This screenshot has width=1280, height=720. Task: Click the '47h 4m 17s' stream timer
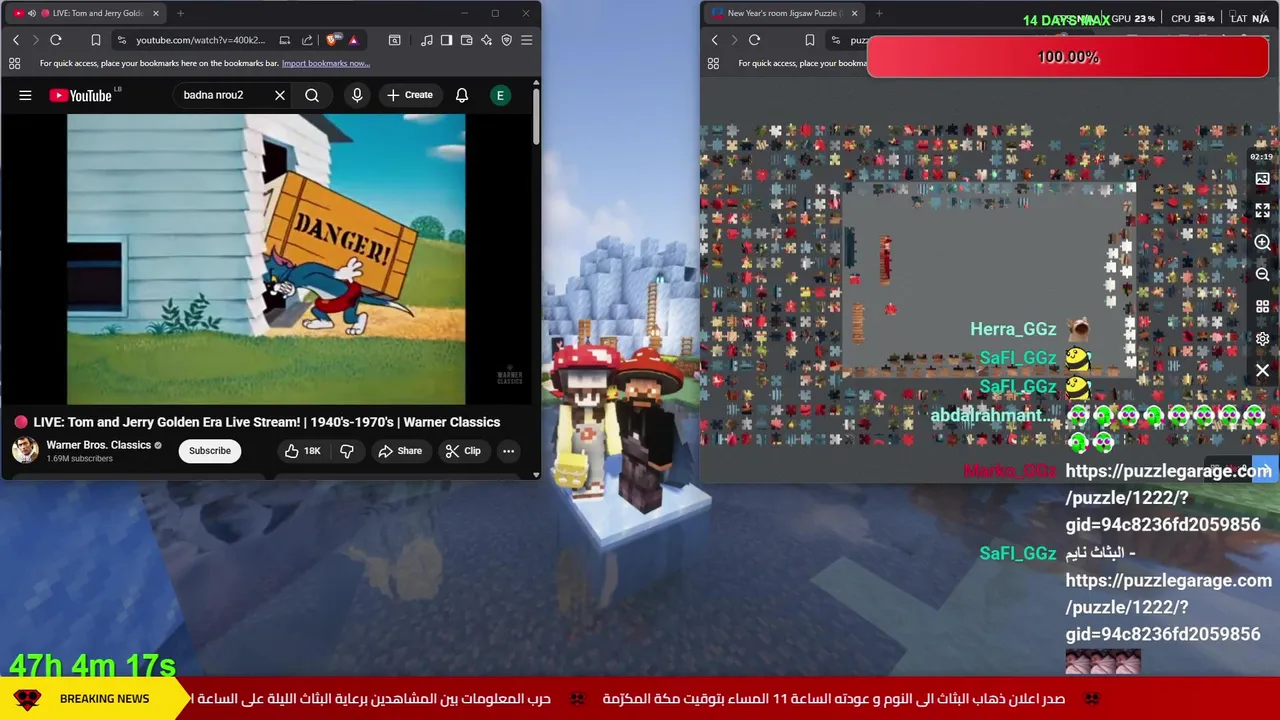pyautogui.click(x=93, y=666)
